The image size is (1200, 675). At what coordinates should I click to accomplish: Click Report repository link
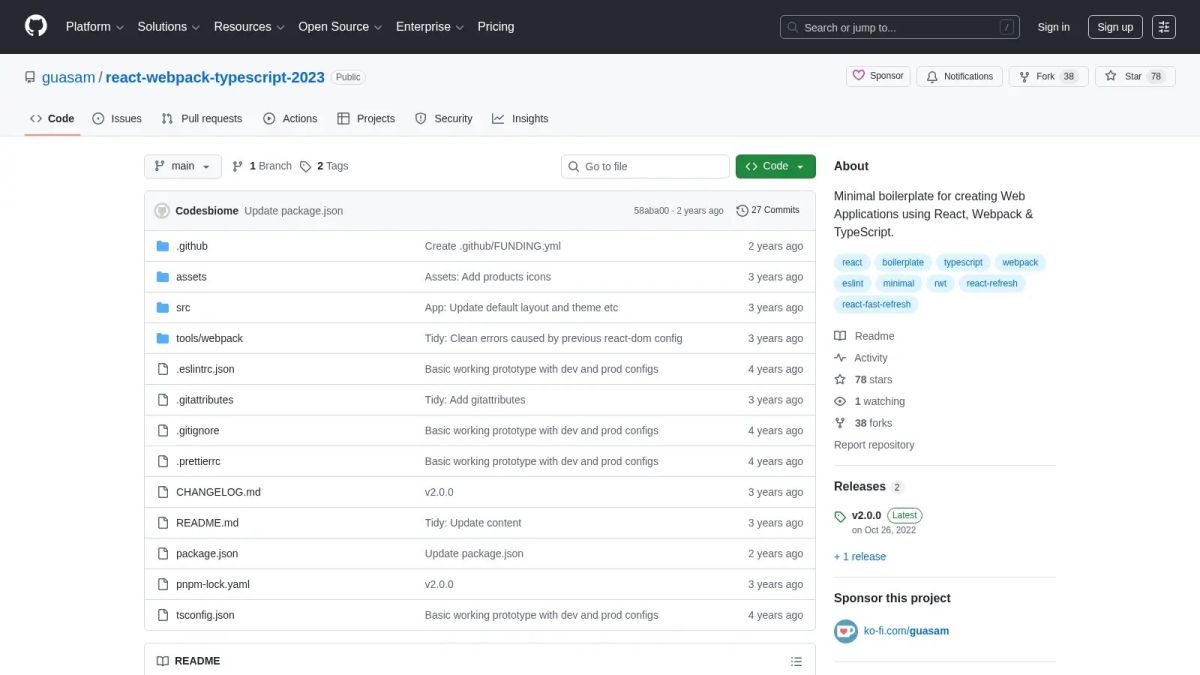[x=874, y=445]
